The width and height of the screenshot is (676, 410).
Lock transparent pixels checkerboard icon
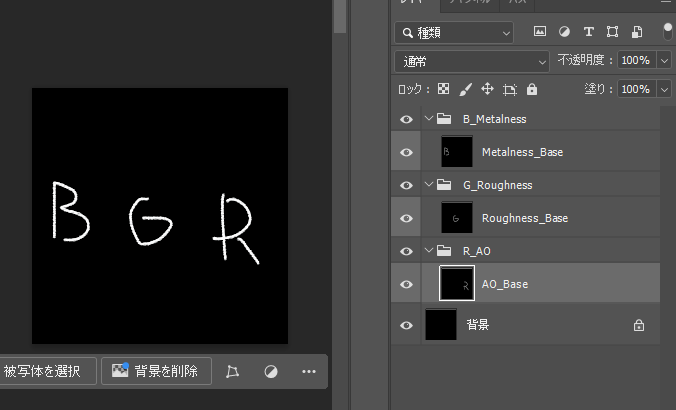443,89
